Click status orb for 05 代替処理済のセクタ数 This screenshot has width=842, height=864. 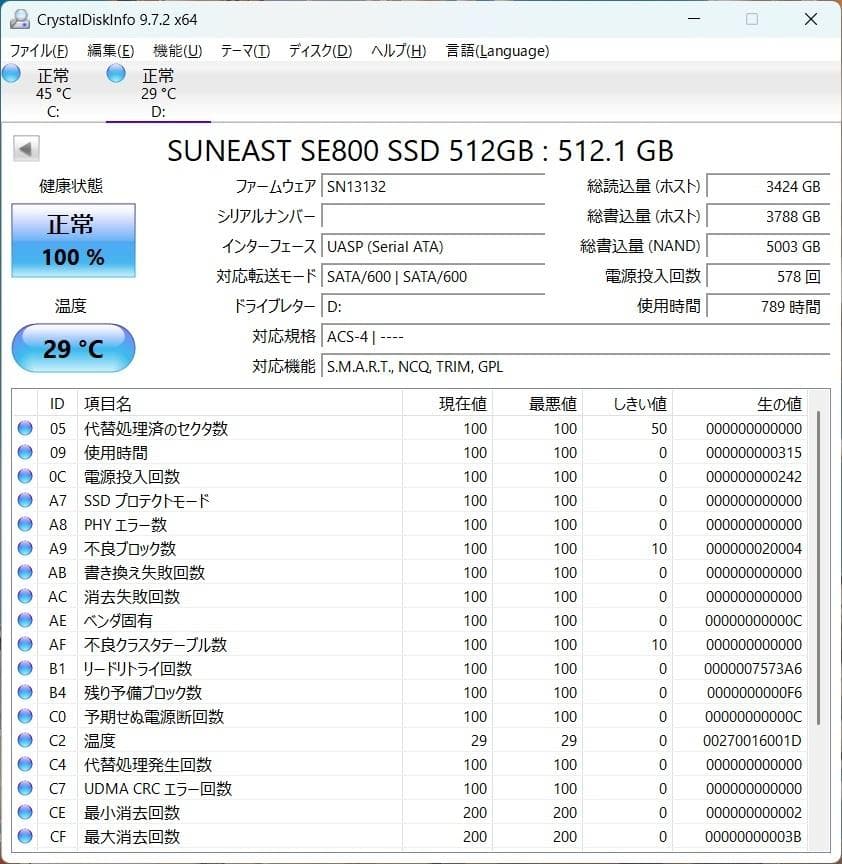25,428
